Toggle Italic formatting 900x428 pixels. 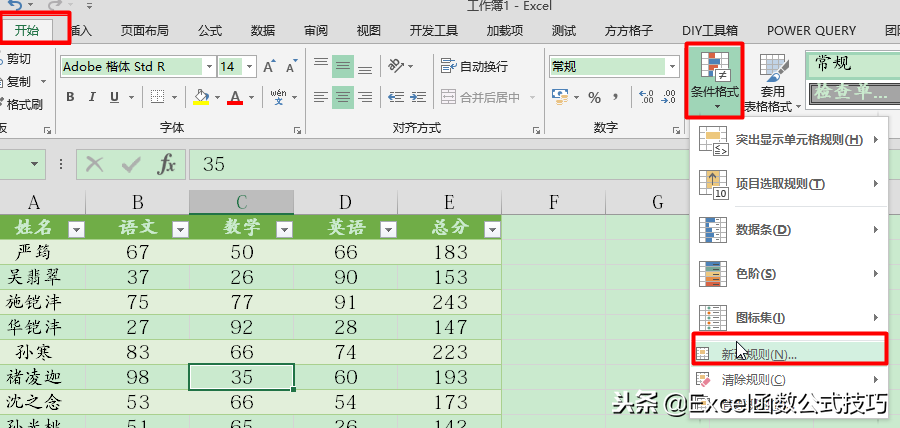point(92,97)
